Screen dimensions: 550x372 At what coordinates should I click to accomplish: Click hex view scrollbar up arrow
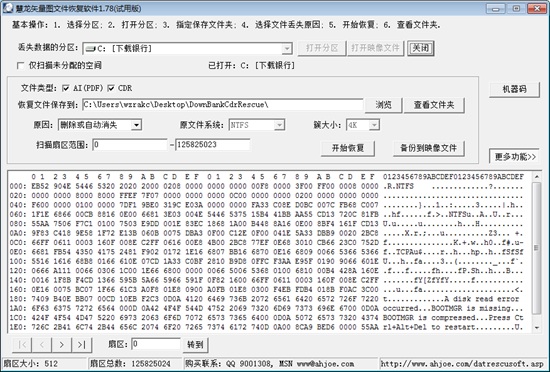[x=536, y=177]
